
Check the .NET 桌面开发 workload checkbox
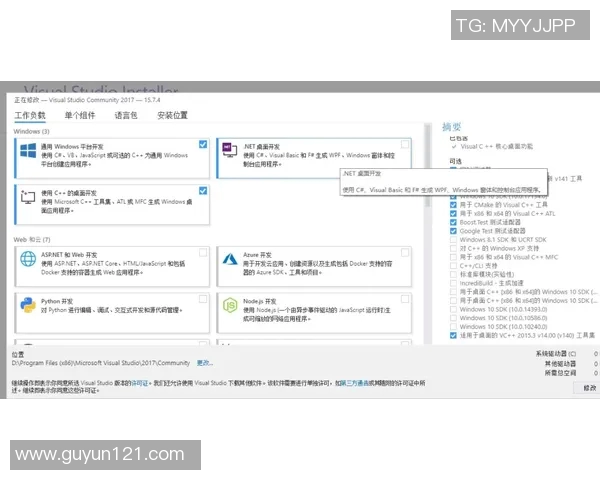[404, 144]
